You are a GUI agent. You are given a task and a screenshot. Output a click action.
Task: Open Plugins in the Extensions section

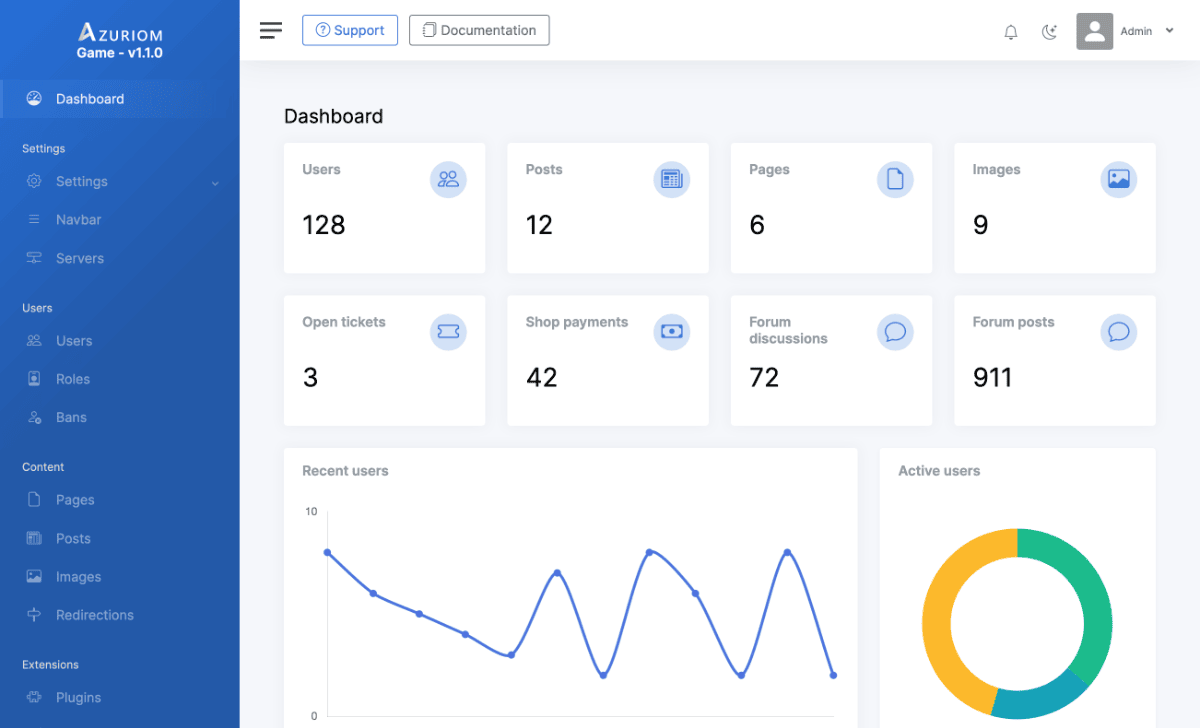[x=78, y=698]
